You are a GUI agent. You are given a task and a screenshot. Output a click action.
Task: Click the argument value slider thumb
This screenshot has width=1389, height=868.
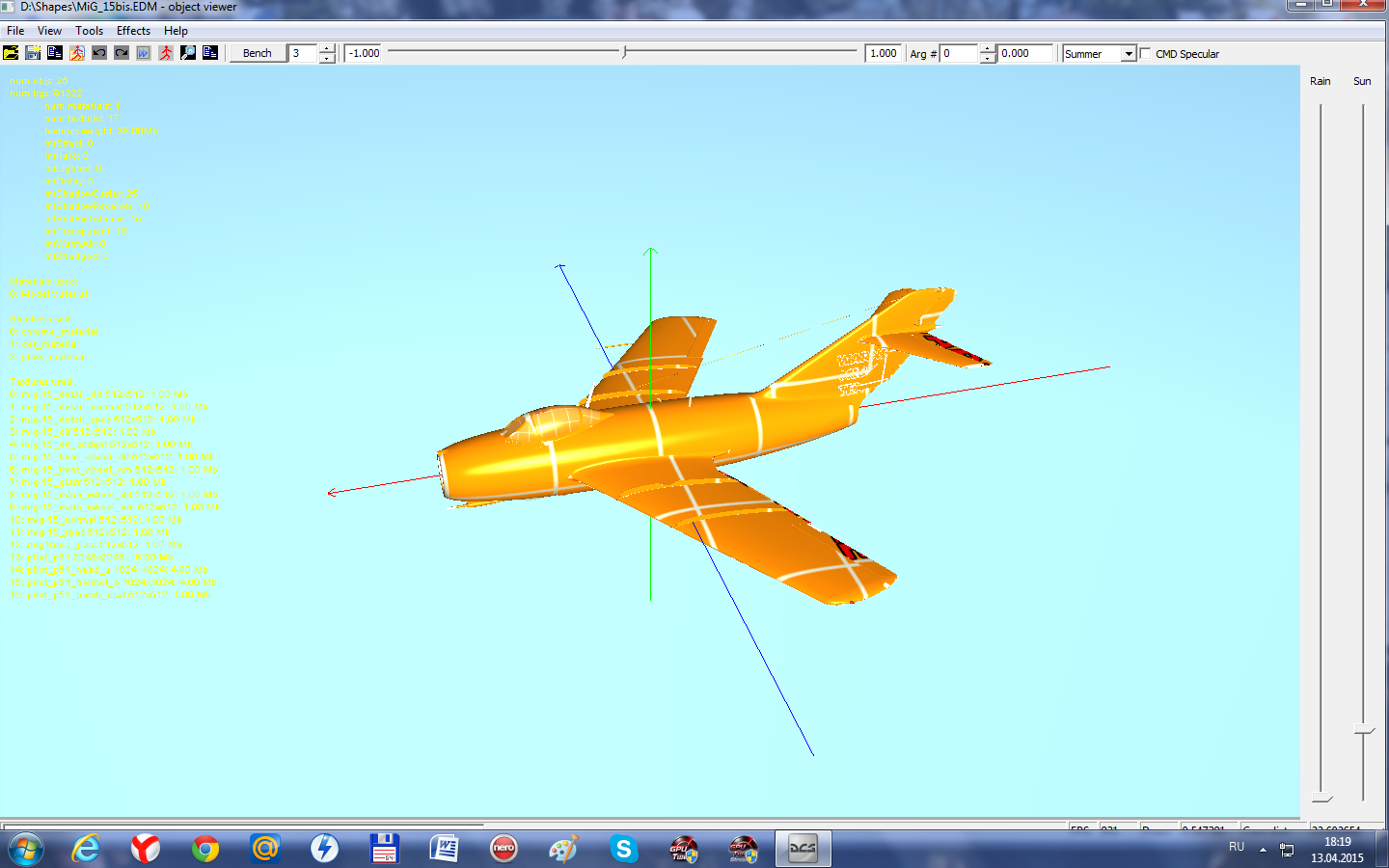624,52
